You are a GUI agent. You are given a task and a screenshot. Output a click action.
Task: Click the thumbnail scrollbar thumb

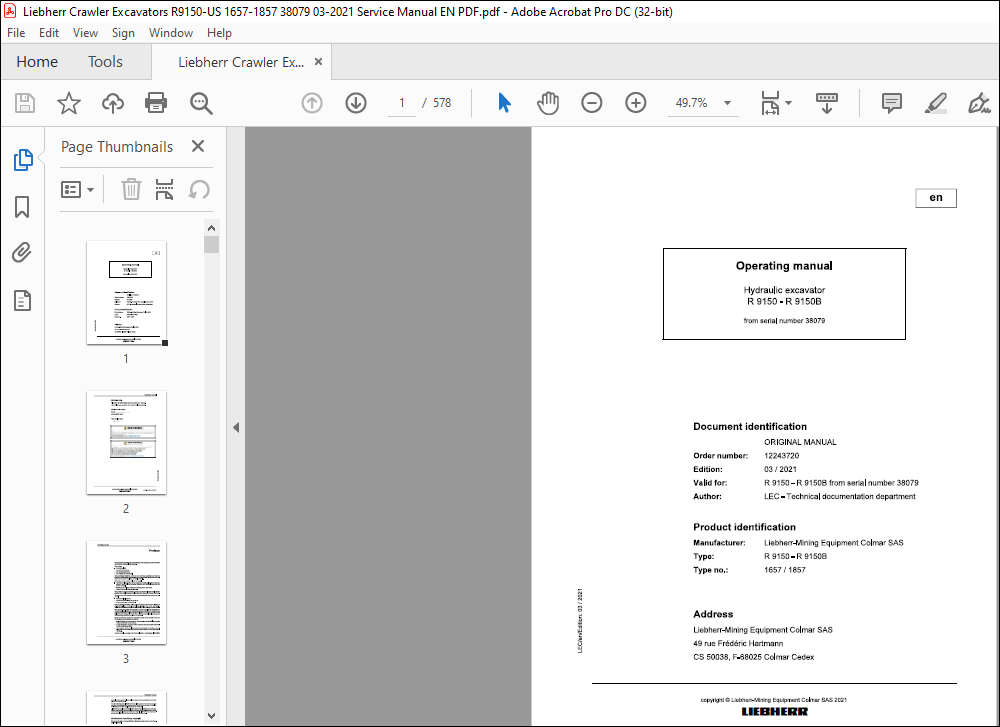click(212, 245)
